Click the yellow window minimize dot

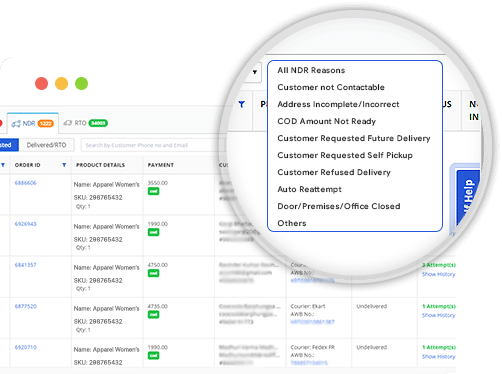tap(61, 83)
